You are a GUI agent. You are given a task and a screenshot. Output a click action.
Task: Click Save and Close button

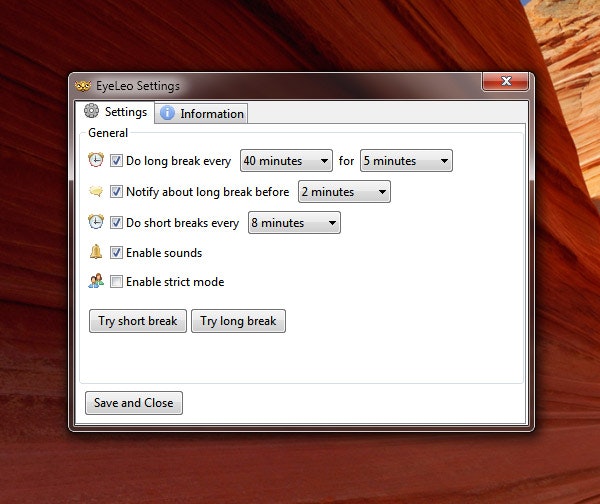tap(134, 403)
